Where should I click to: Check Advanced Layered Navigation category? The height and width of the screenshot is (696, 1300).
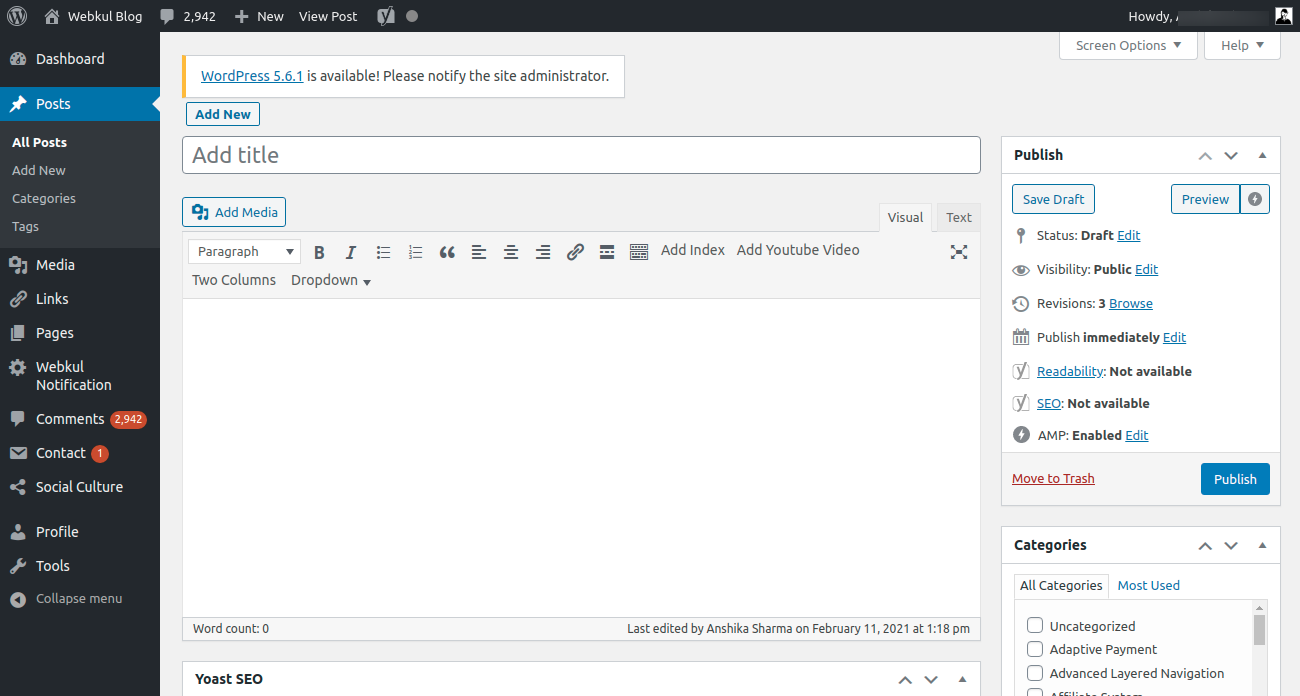click(x=1035, y=673)
